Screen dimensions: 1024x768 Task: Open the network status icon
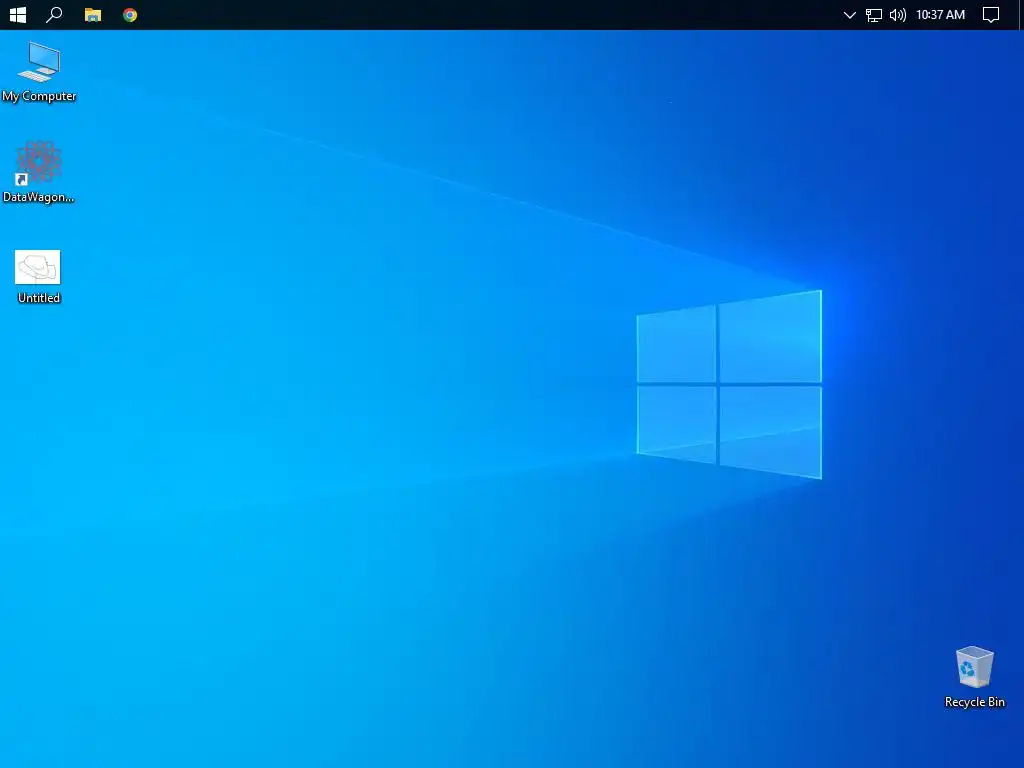tap(873, 15)
